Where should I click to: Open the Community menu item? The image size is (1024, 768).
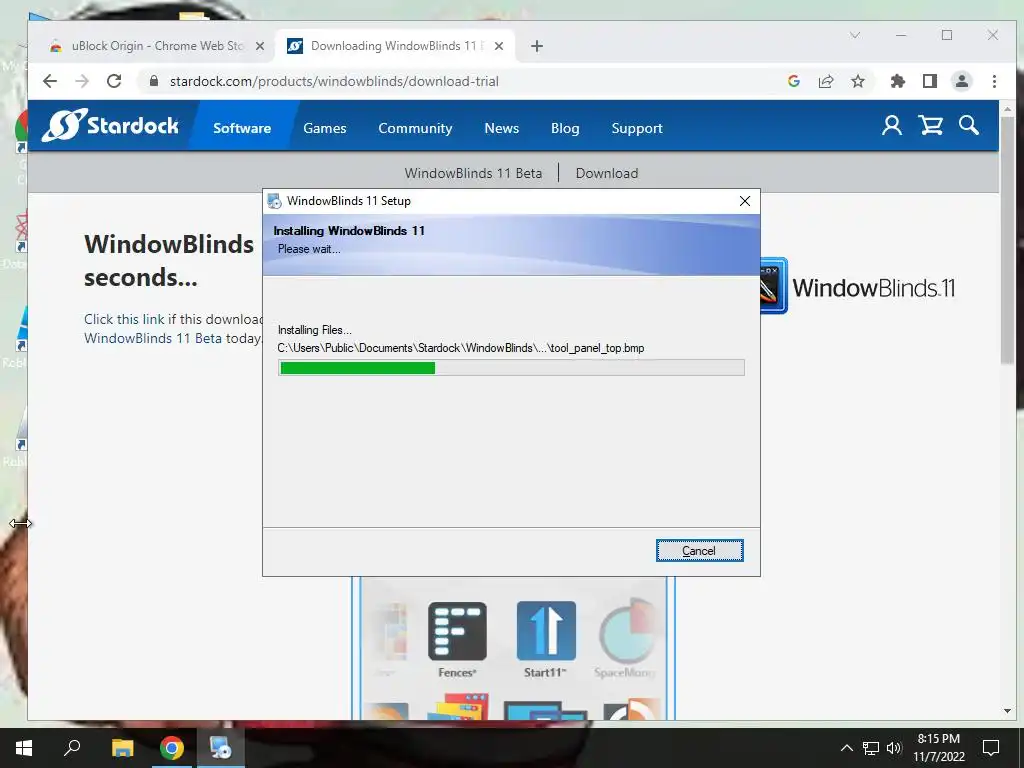(415, 128)
